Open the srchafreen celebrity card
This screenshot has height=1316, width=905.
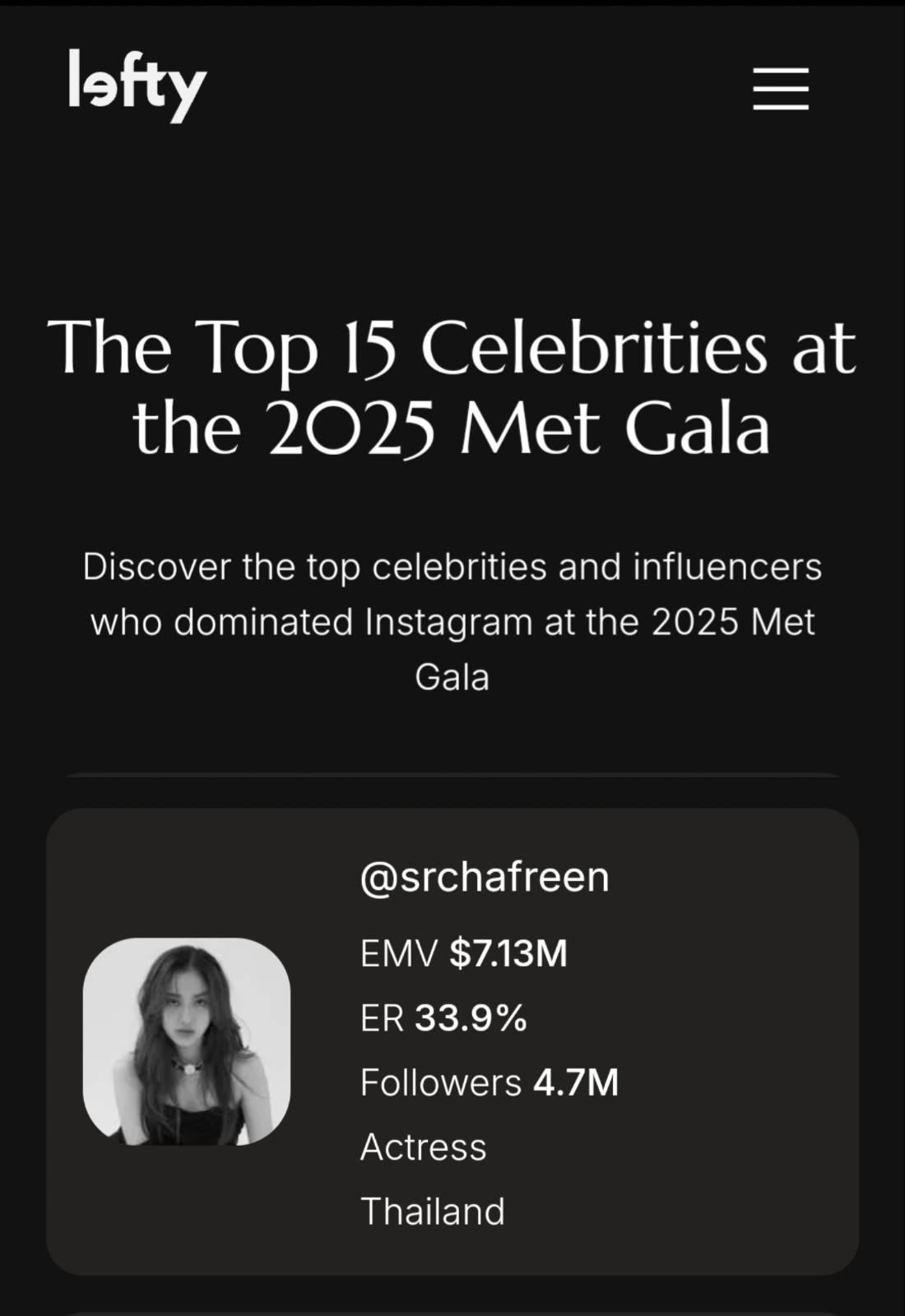(452, 1041)
